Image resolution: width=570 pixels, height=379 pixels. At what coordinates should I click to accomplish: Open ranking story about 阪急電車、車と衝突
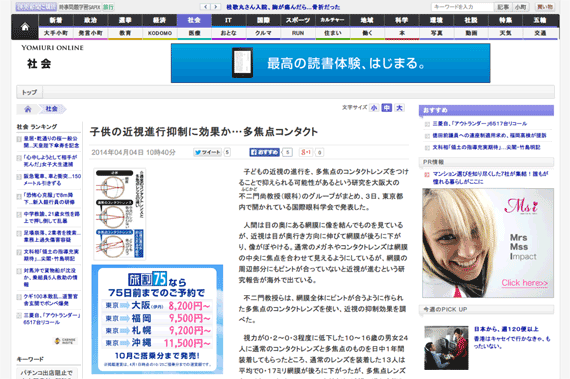click(x=52, y=180)
